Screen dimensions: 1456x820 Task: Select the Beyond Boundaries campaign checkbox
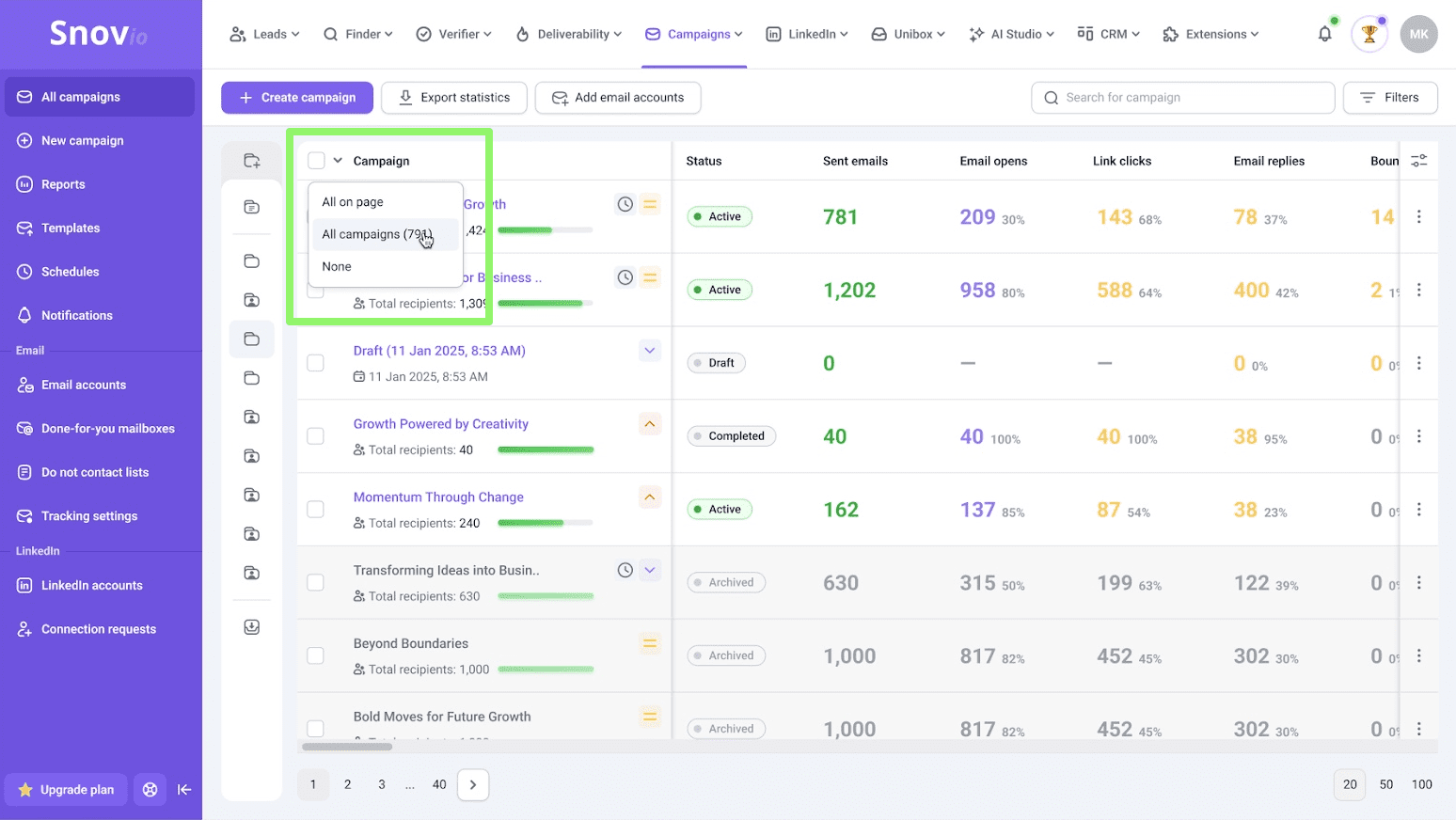pos(316,655)
